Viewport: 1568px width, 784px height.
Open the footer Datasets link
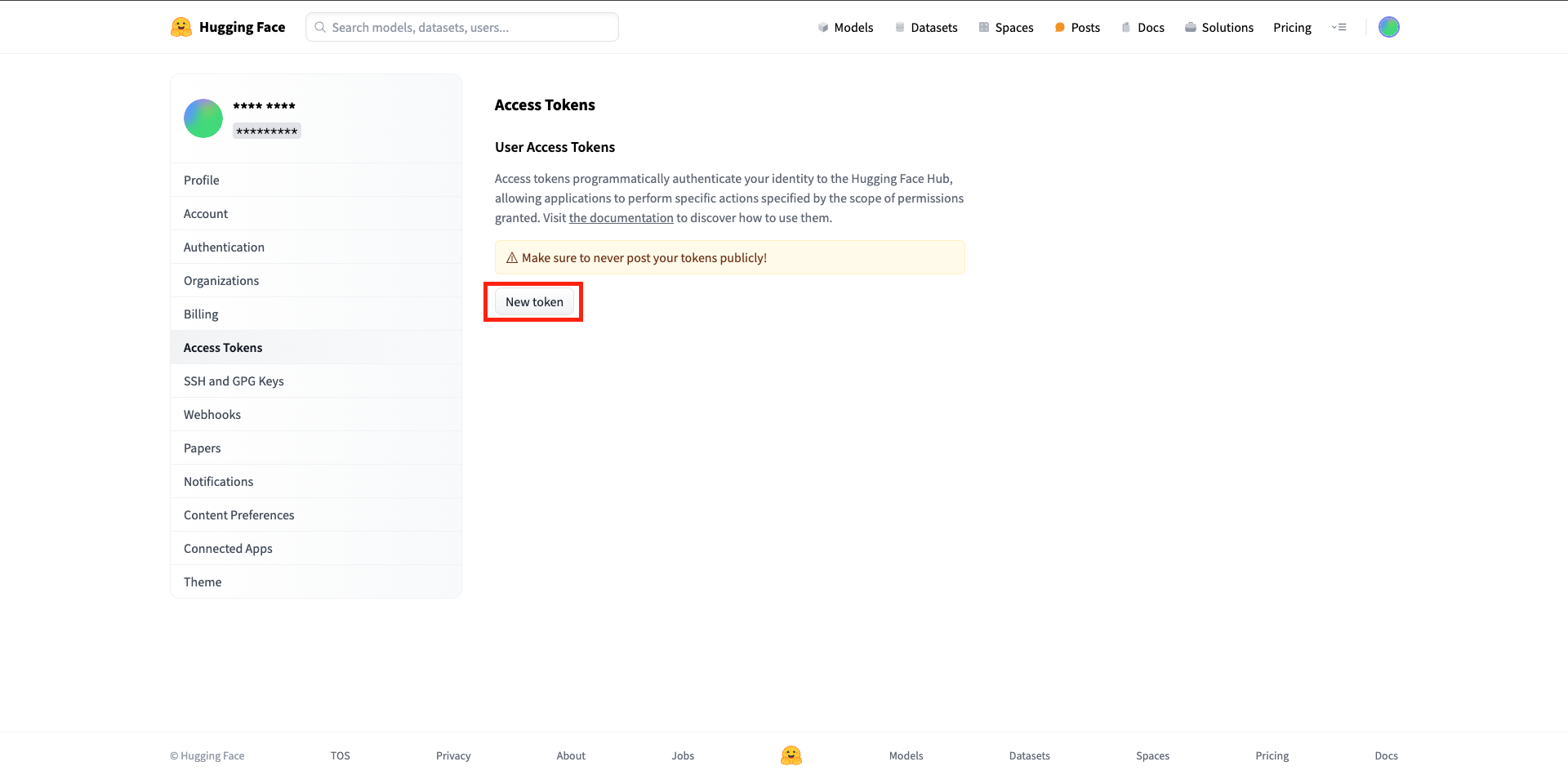tap(1029, 755)
